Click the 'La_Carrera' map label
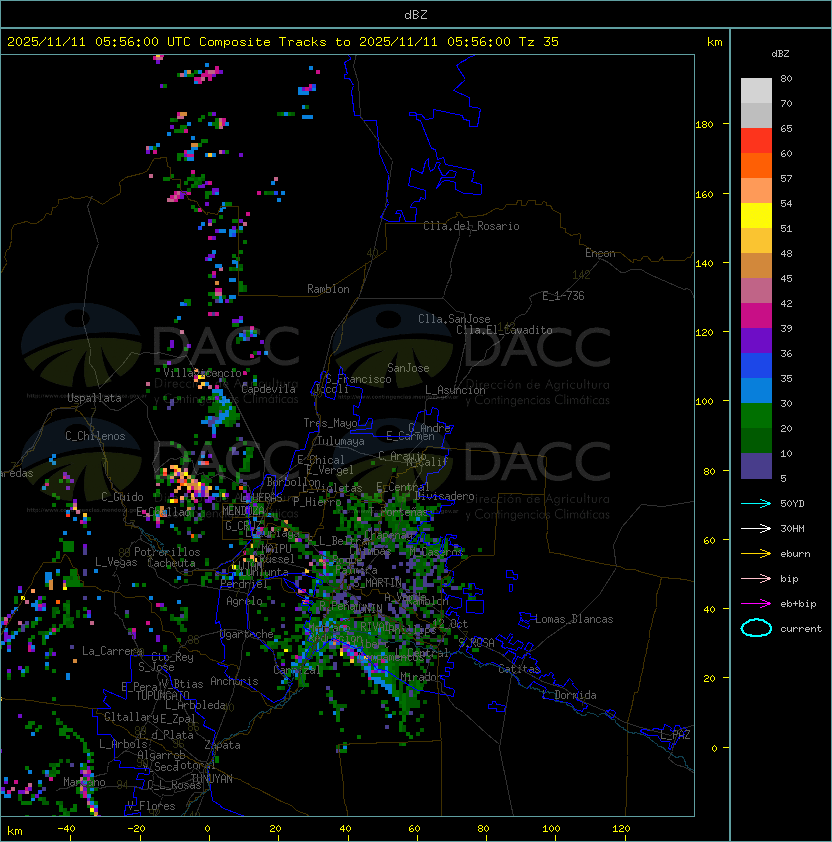 click(x=112, y=651)
